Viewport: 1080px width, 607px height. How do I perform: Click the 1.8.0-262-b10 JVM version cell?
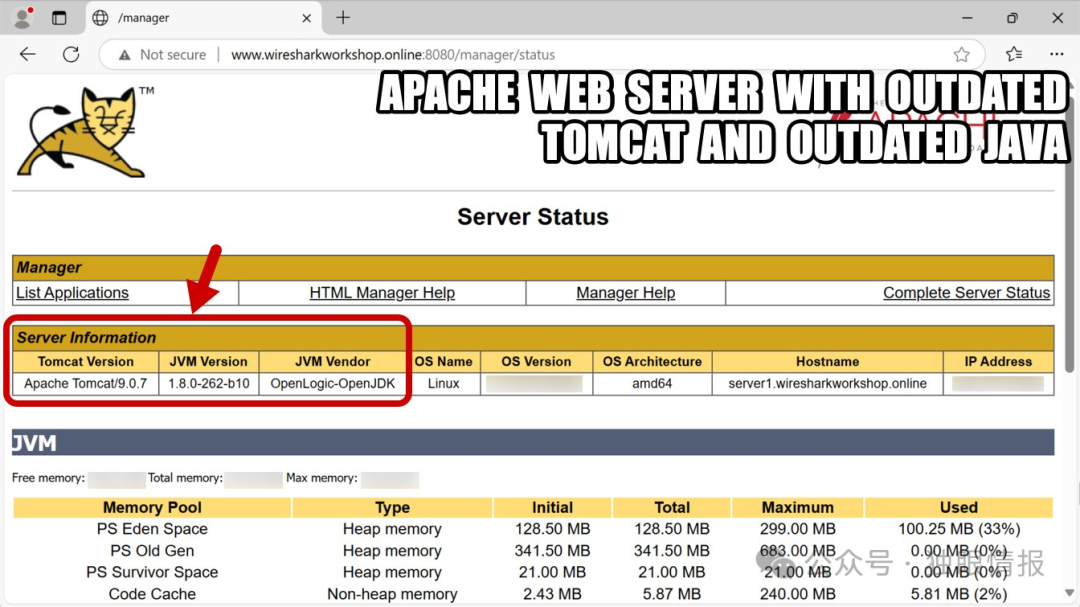[x=209, y=384]
